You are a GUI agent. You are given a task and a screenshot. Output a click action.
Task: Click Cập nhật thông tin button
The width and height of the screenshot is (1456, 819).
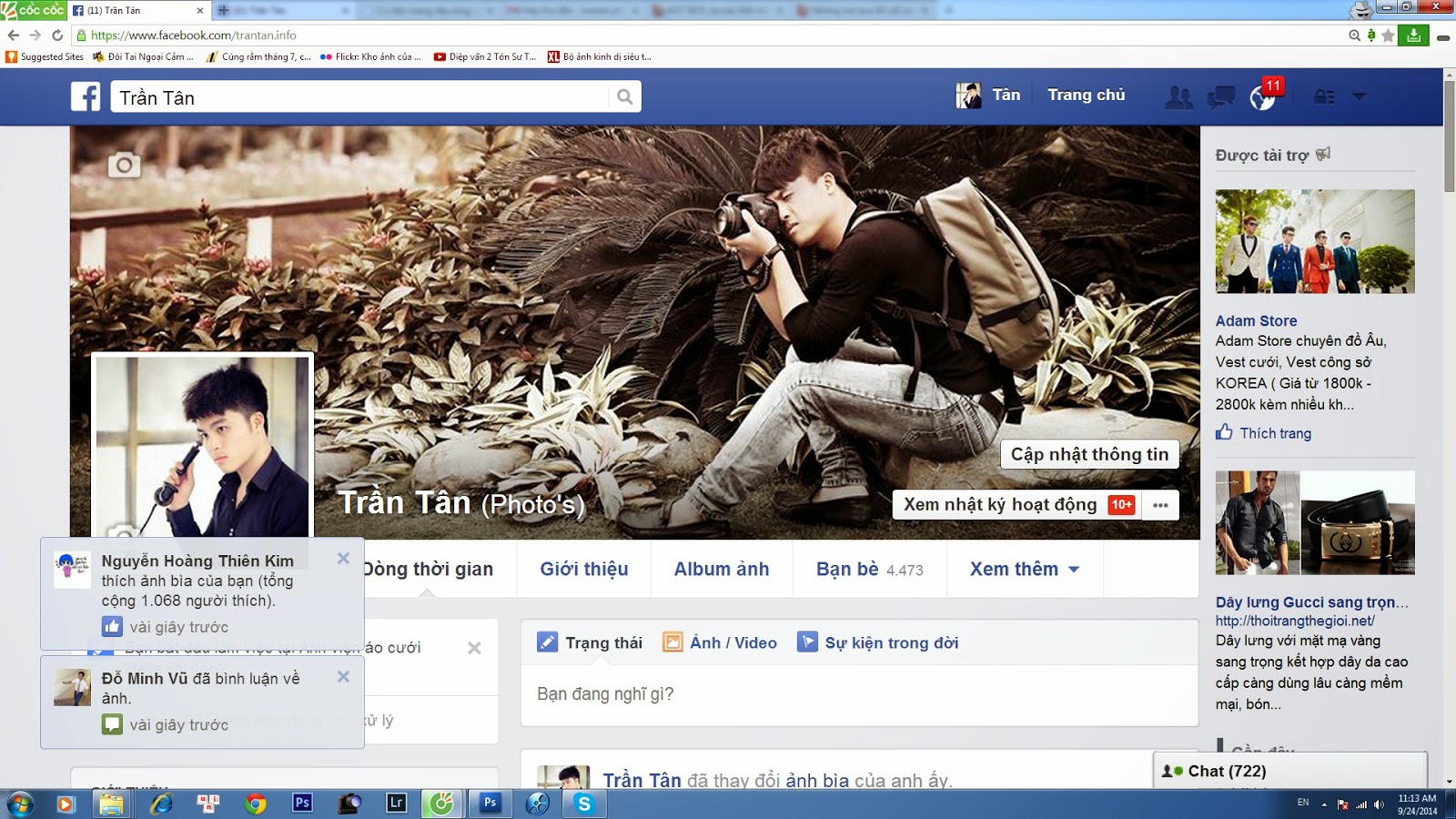[x=1089, y=454]
